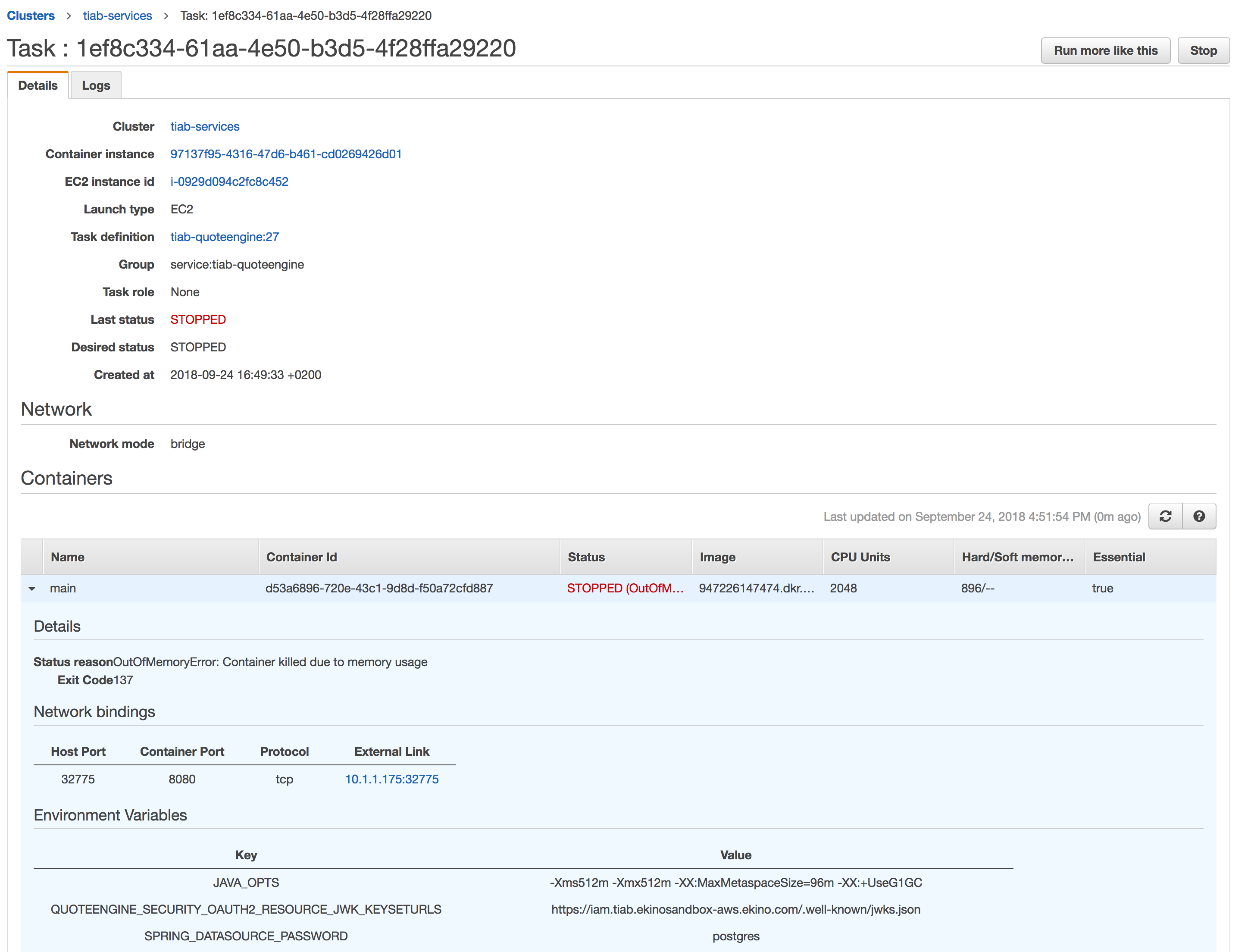Click the SPRING_DATASOURCE_PASSWORD key
Viewport: 1251px width, 952px height.
[x=246, y=936]
